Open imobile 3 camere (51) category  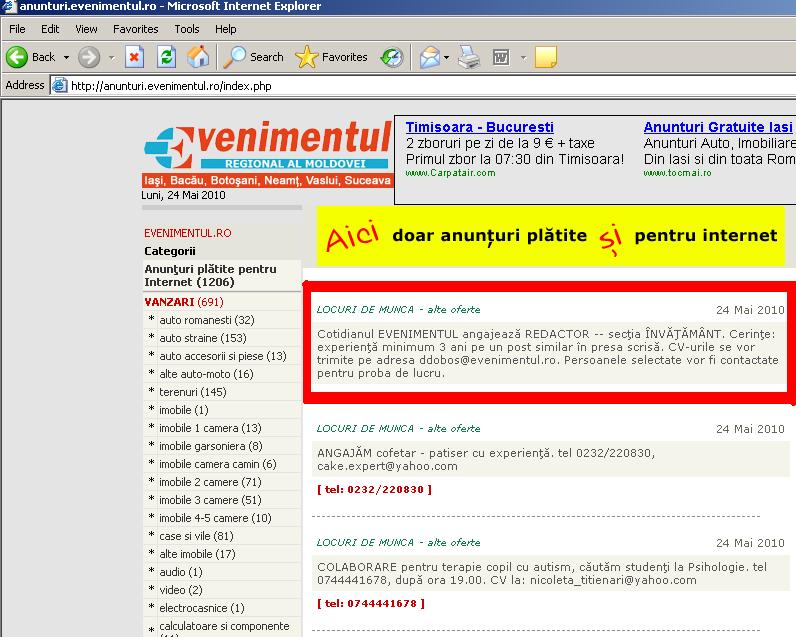coord(210,500)
